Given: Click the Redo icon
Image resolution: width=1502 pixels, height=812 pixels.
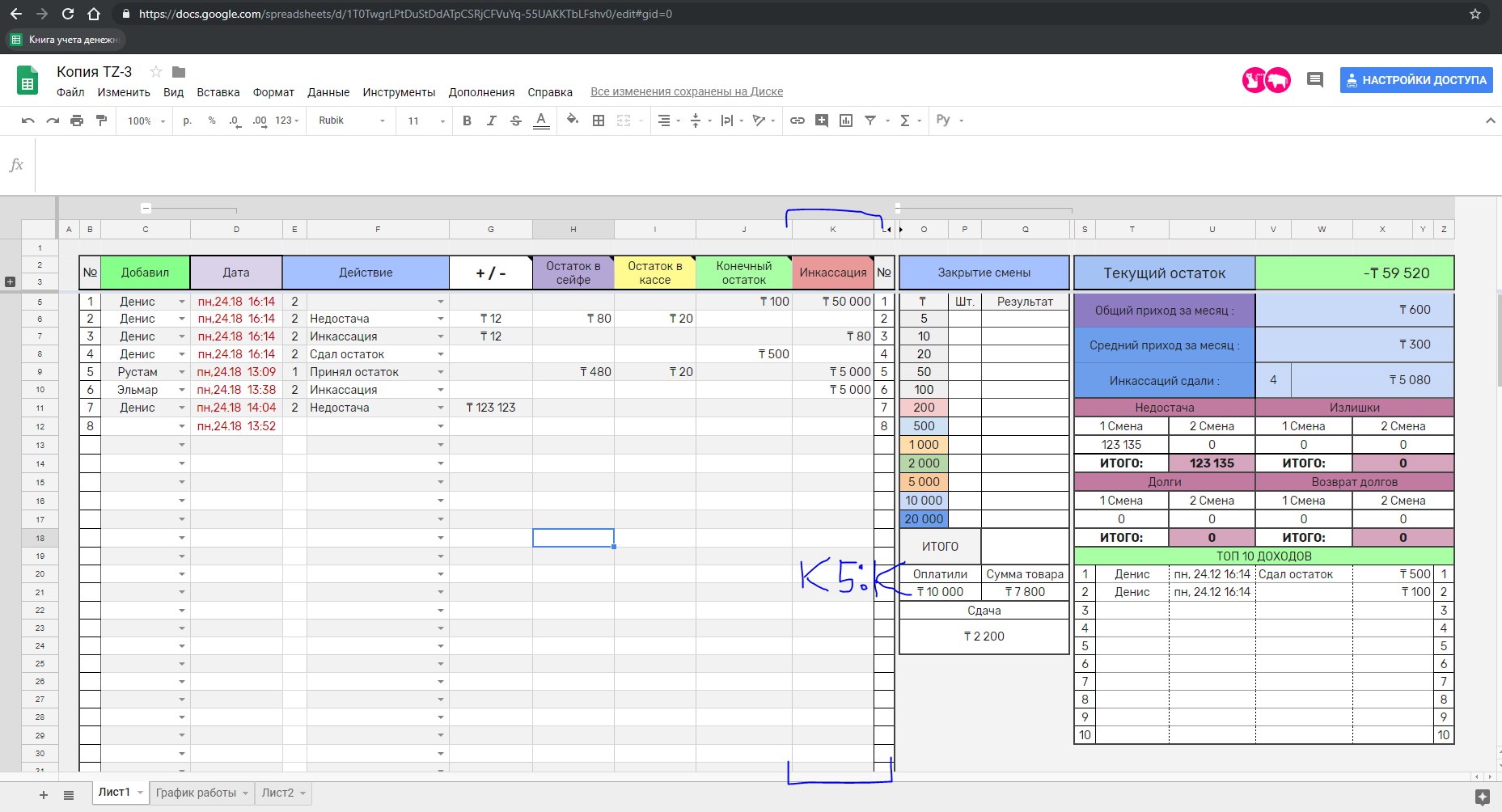Looking at the screenshot, I should coord(53,121).
